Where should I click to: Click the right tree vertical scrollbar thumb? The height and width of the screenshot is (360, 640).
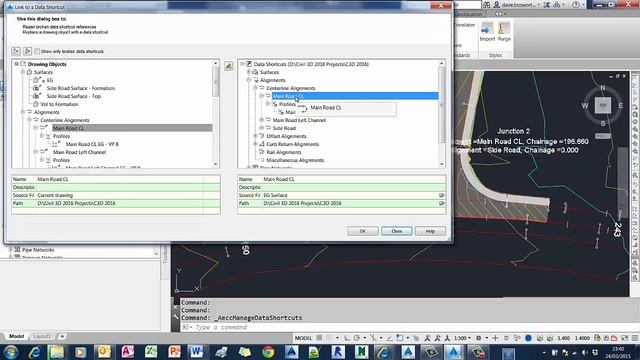coord(442,105)
